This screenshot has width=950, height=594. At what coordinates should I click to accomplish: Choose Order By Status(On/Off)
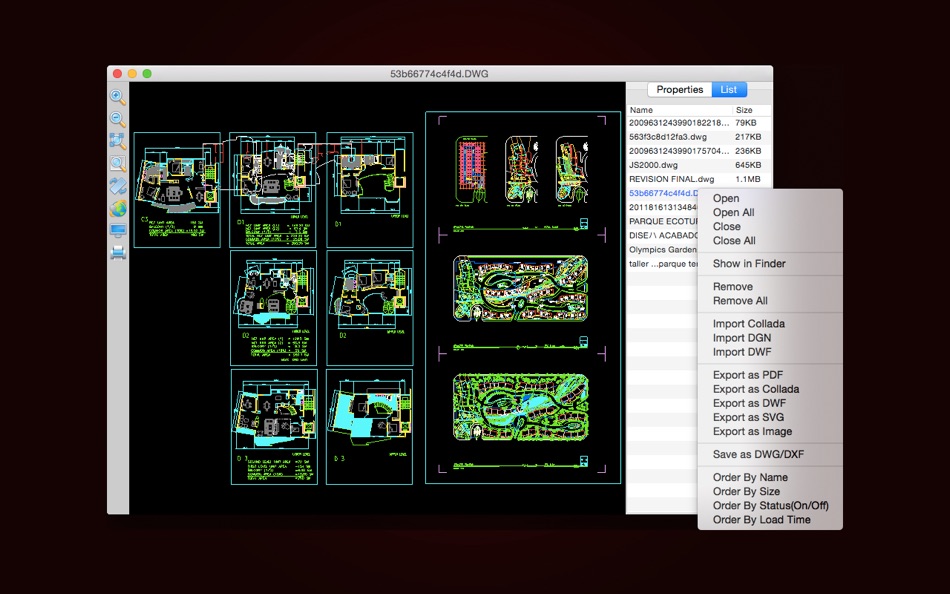click(x=770, y=506)
